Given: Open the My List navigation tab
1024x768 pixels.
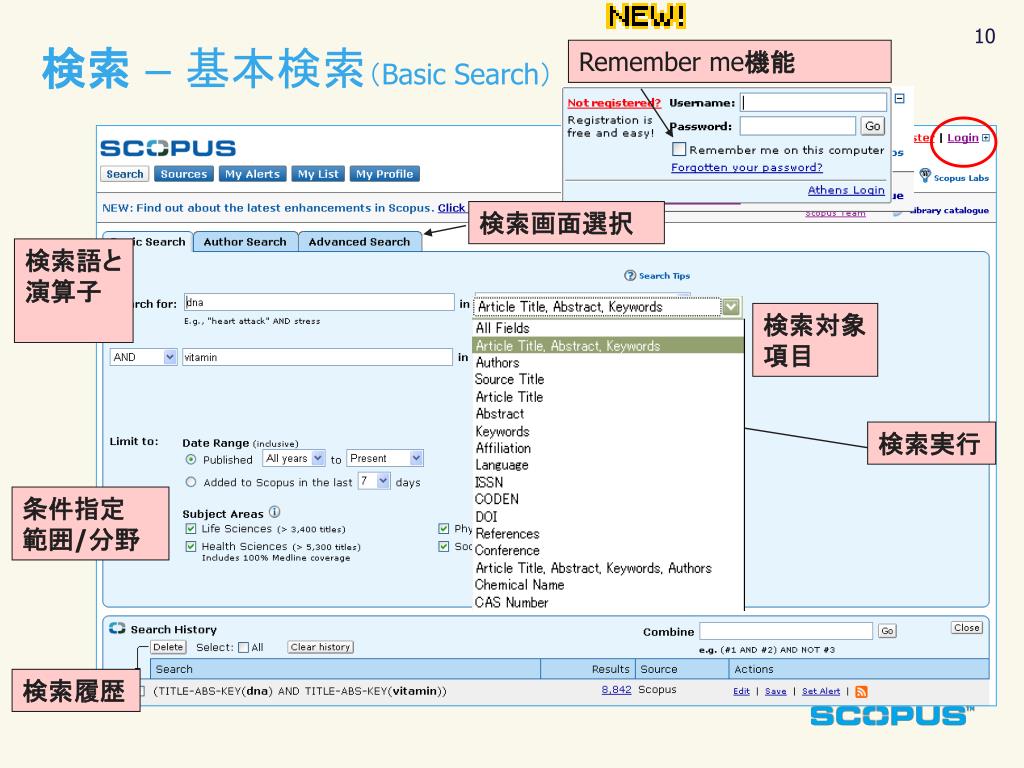Looking at the screenshot, I should 318,174.
